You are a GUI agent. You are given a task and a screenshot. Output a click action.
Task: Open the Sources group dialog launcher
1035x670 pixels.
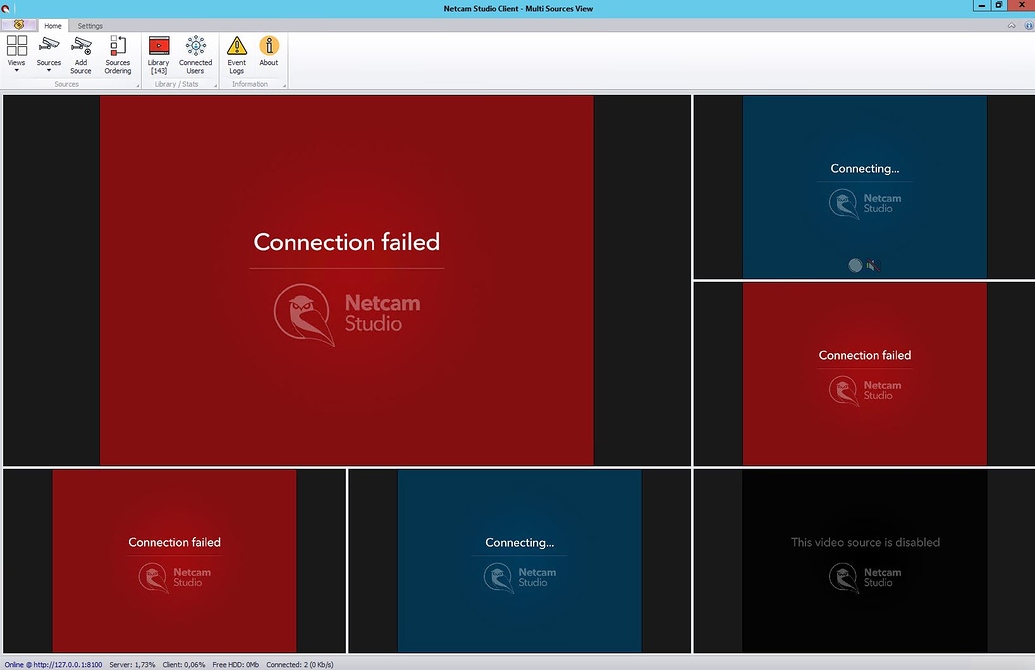coord(137,85)
